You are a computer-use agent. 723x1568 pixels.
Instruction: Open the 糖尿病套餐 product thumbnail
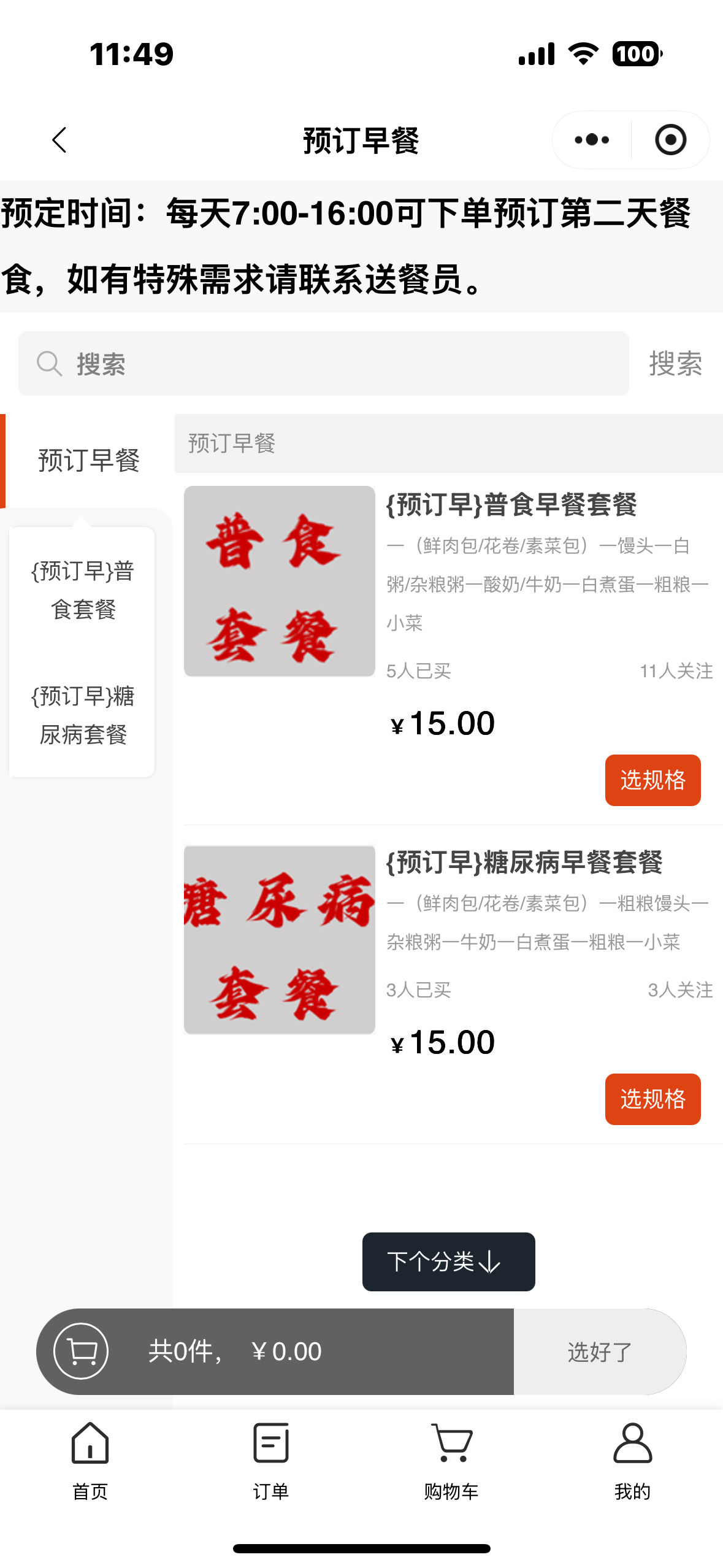click(280, 940)
